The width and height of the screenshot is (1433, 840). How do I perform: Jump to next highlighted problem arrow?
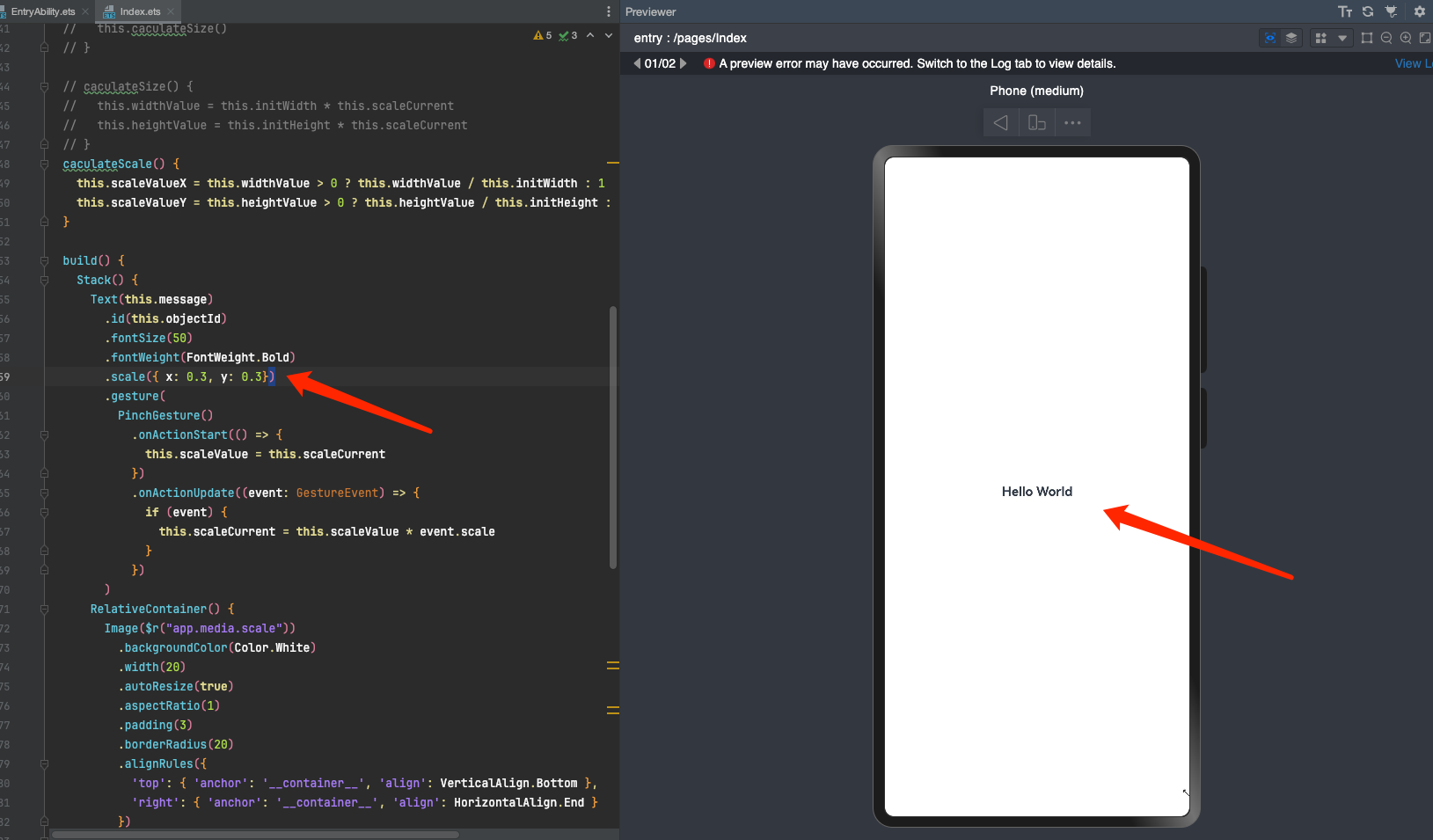tap(608, 35)
